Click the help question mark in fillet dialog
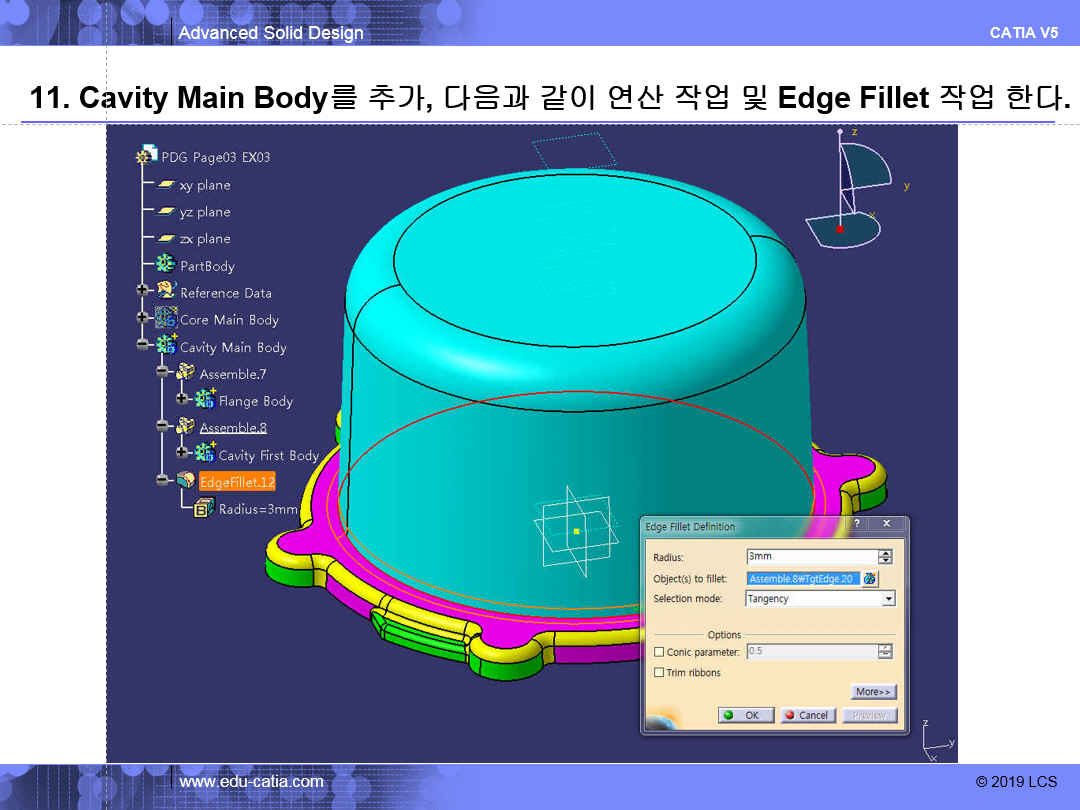The image size is (1080, 810). (856, 524)
